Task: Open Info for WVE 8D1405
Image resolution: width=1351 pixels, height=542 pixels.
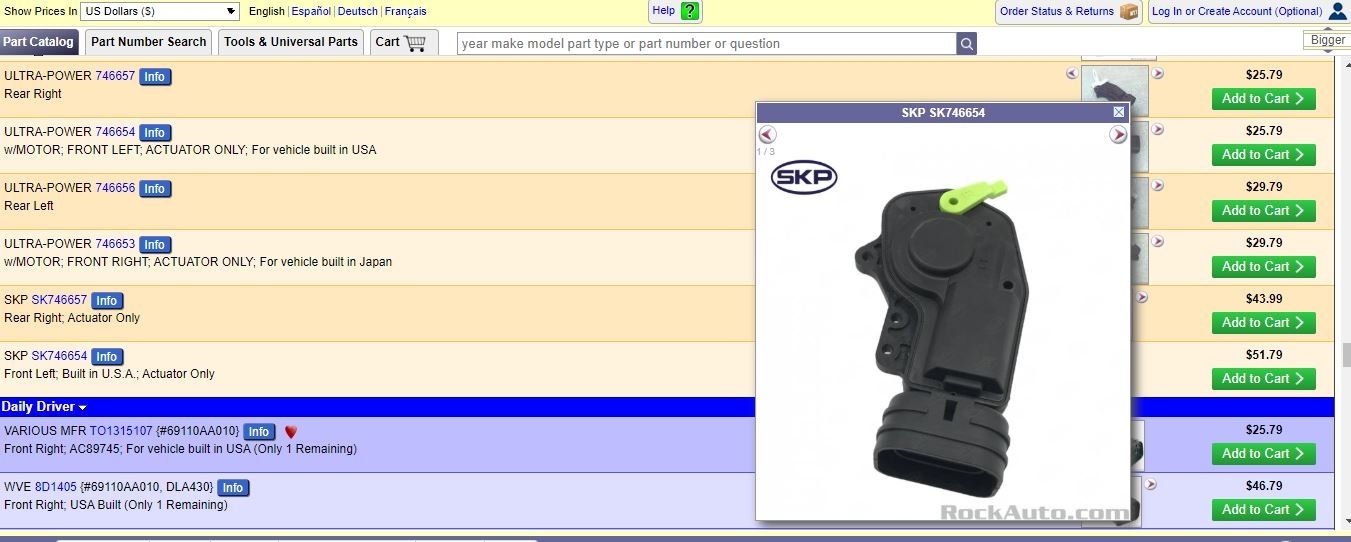Action: [233, 488]
